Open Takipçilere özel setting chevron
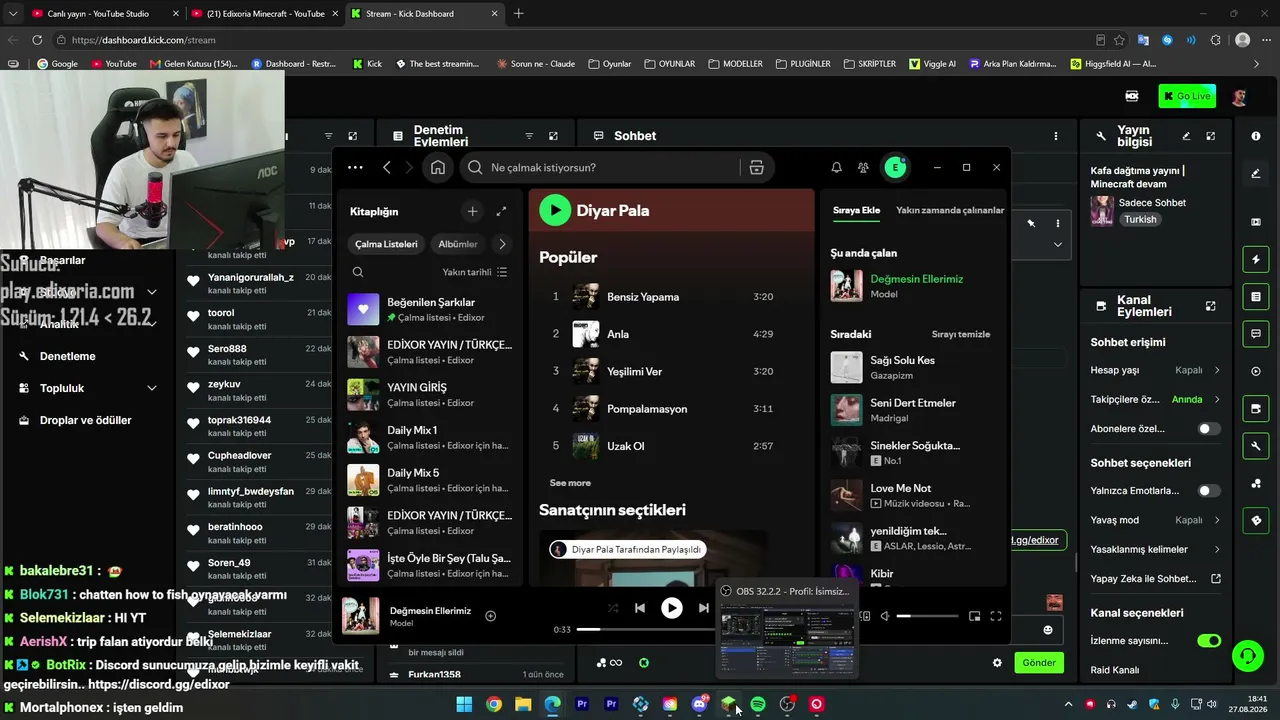This screenshot has height=720, width=1280. (x=1217, y=399)
